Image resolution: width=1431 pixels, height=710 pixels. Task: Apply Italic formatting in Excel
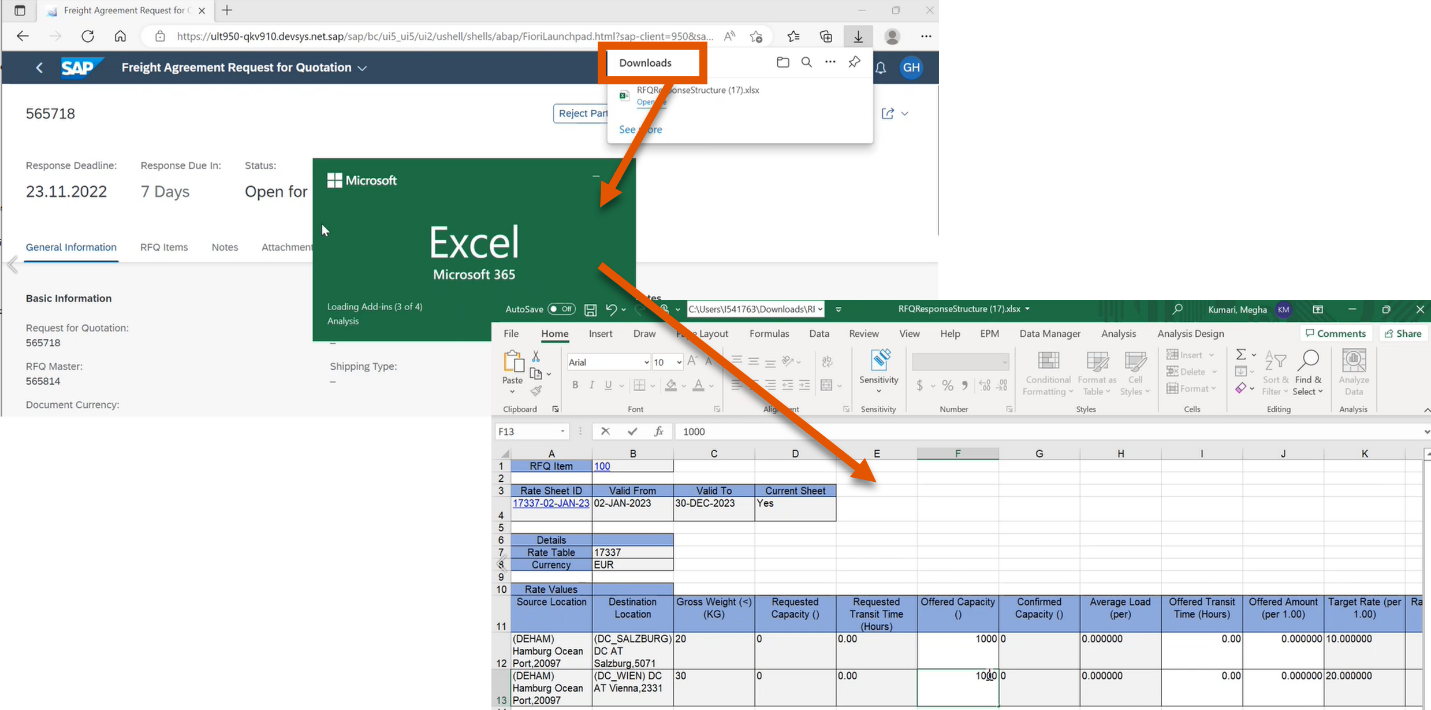592,385
